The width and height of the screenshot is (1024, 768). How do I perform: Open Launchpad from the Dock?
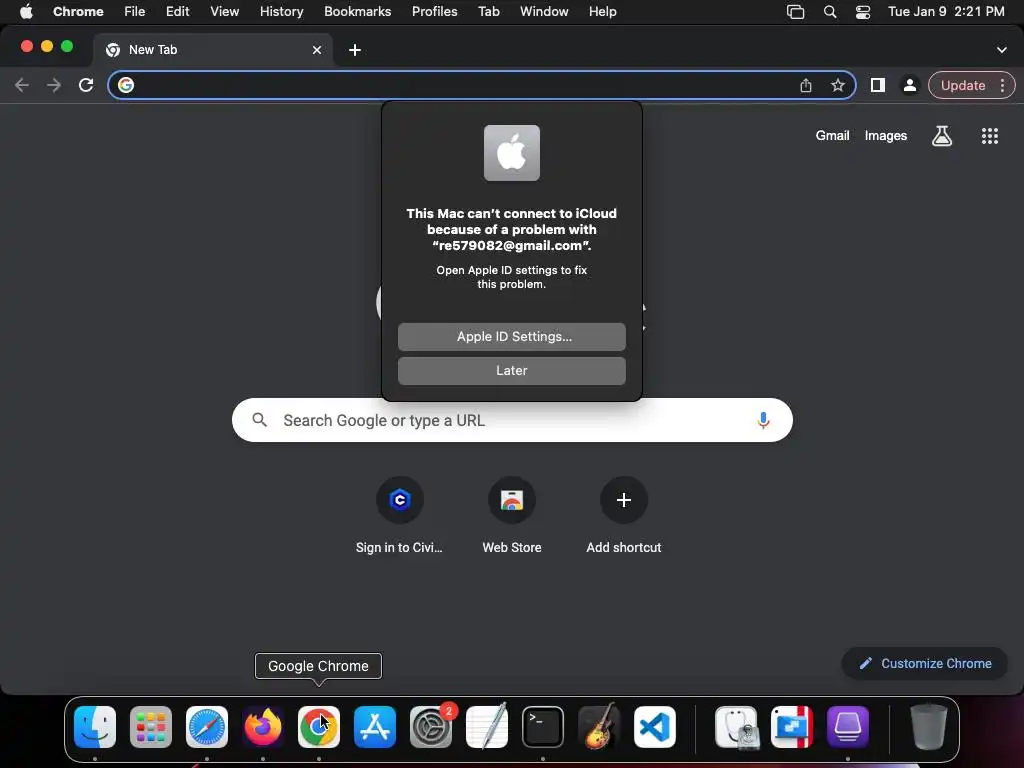(151, 727)
